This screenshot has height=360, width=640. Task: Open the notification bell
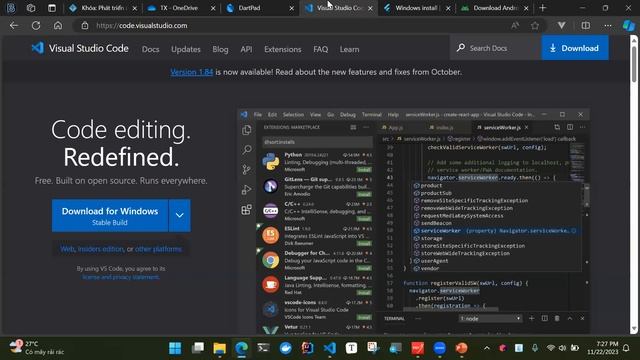626,348
